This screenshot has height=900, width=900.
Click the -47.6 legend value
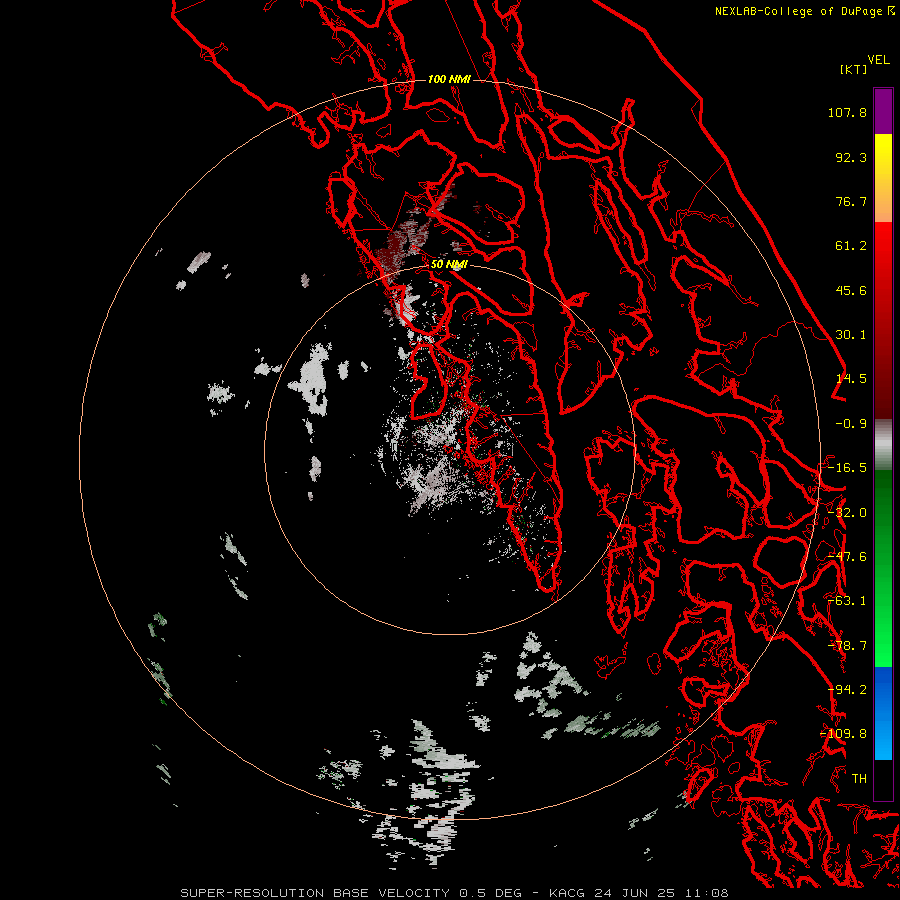(x=847, y=557)
